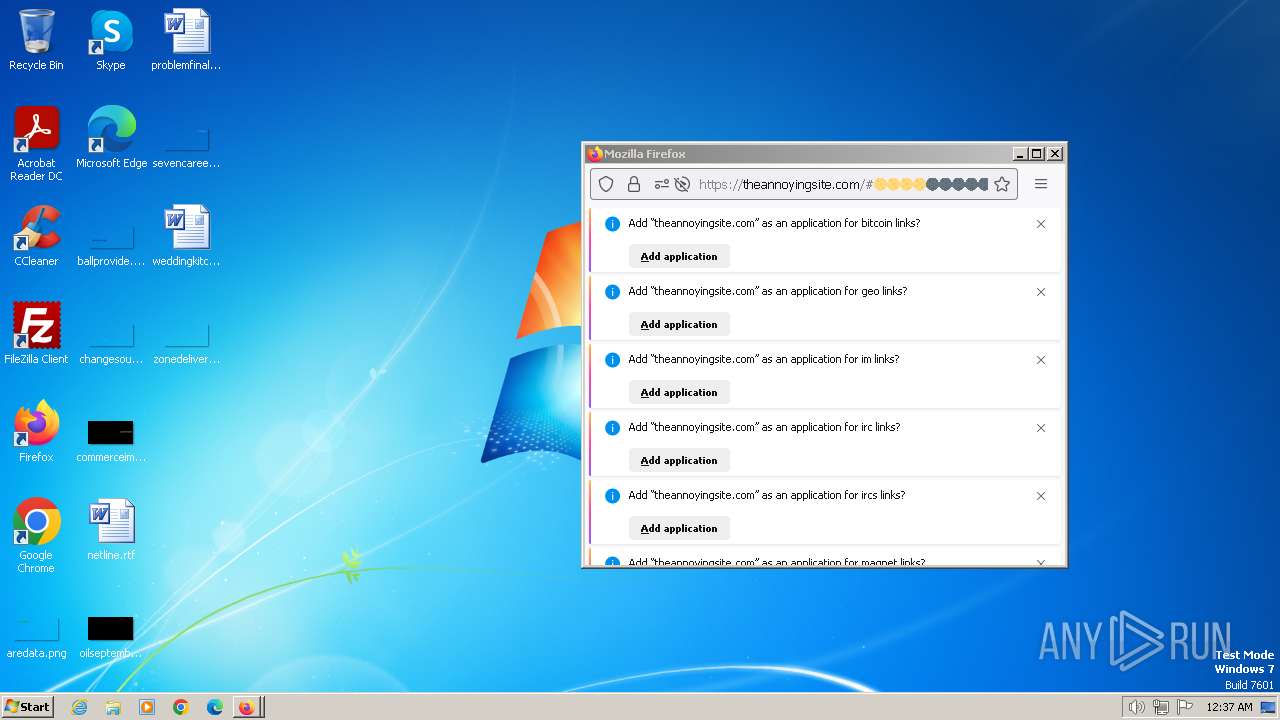Screen dimensions: 1280x720
Task: Click the info icon on geo notification
Action: 613,292
